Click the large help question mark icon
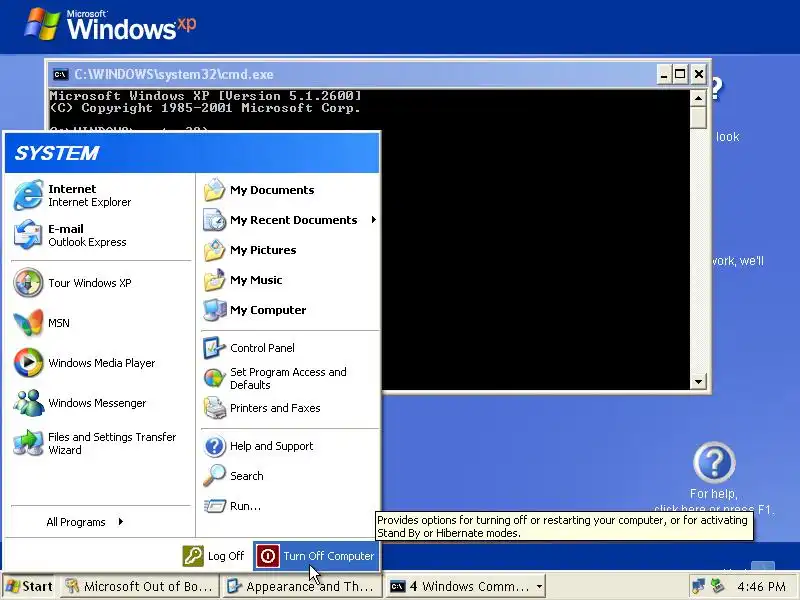Image resolution: width=800 pixels, height=600 pixels. click(714, 462)
